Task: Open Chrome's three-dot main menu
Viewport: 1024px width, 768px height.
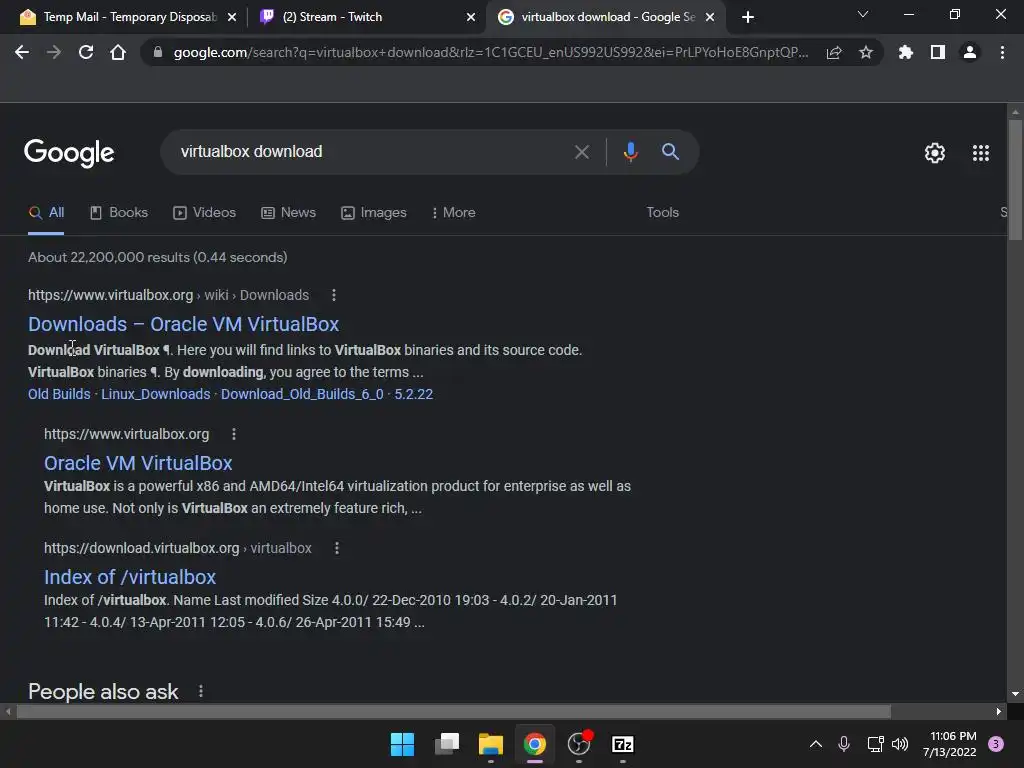Action: tap(1002, 52)
